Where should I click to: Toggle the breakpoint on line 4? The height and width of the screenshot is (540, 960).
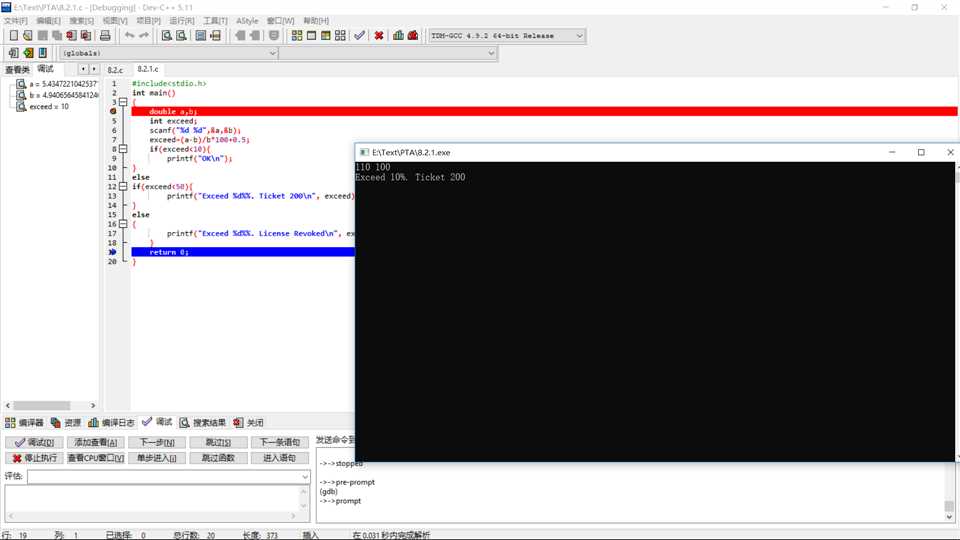pyautogui.click(x=113, y=111)
